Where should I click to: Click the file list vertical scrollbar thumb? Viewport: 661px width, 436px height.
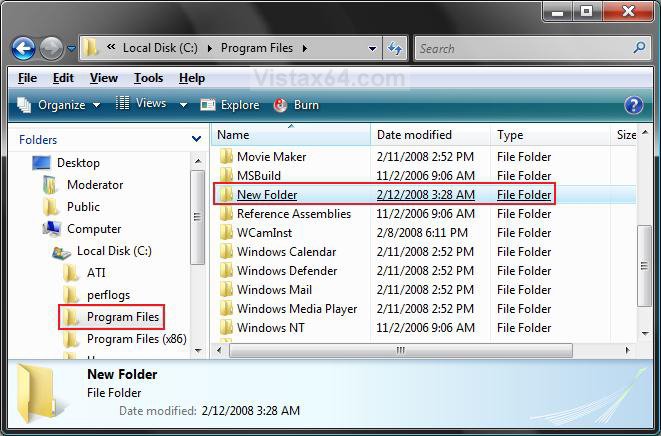[x=644, y=266]
